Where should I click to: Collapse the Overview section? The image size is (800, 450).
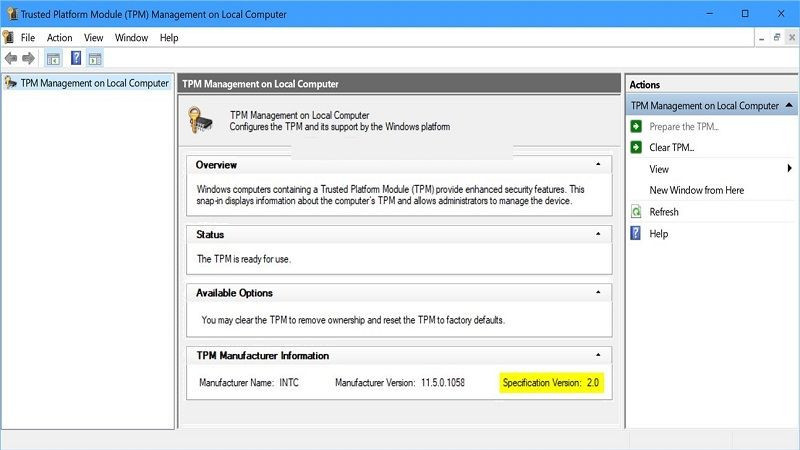coord(598,164)
